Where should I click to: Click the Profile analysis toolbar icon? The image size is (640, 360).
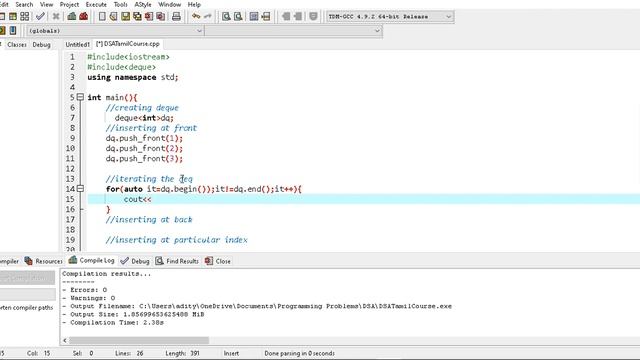pyautogui.click(x=72, y=16)
